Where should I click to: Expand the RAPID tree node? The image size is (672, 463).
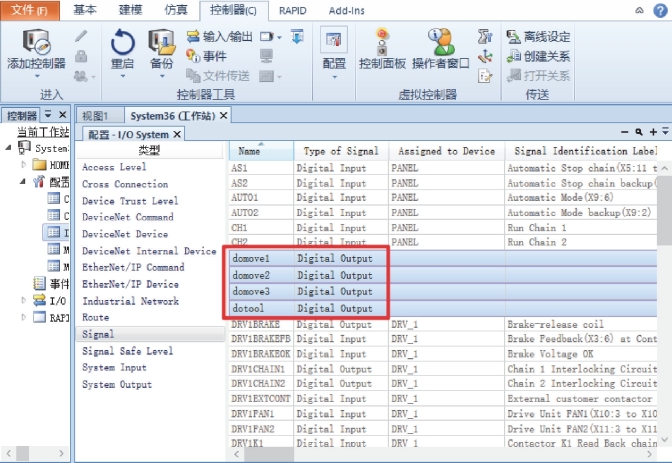point(25,317)
